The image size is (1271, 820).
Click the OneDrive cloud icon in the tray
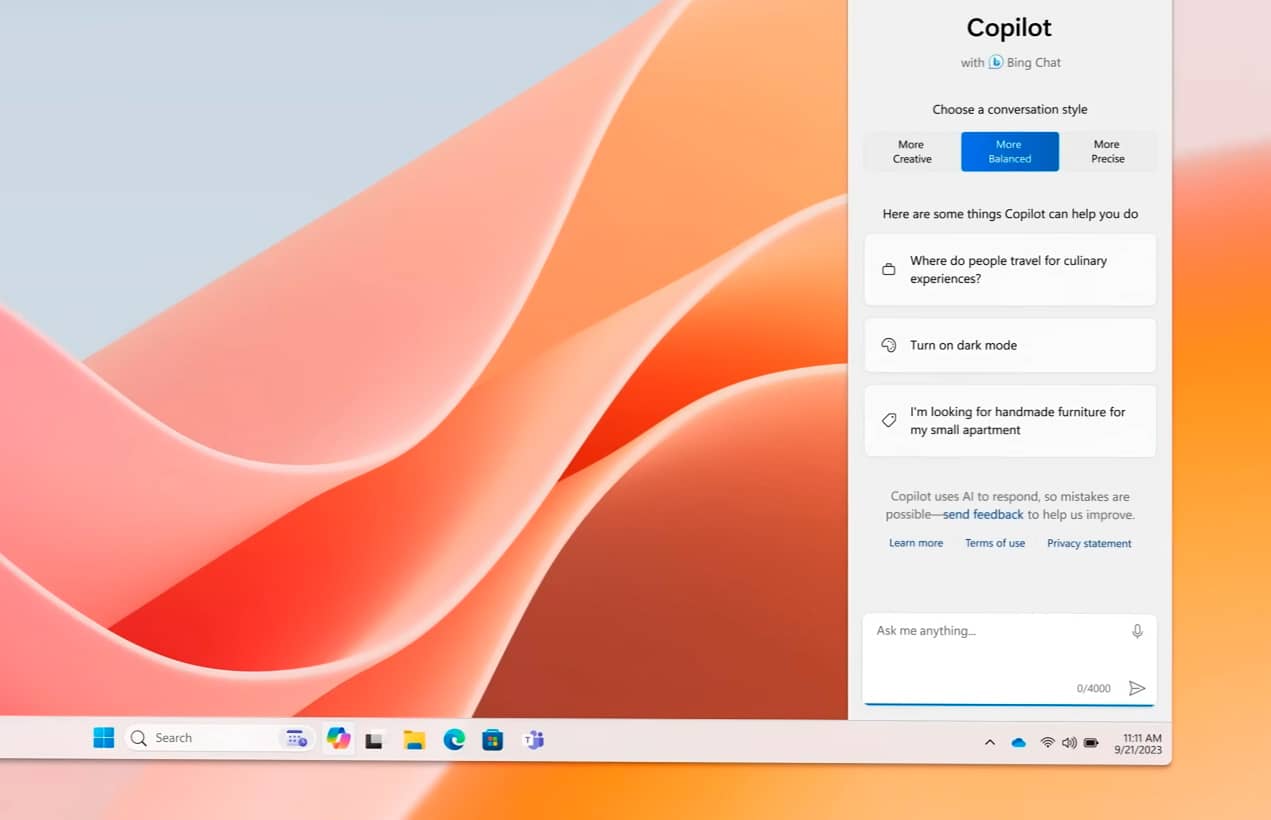pos(1019,742)
